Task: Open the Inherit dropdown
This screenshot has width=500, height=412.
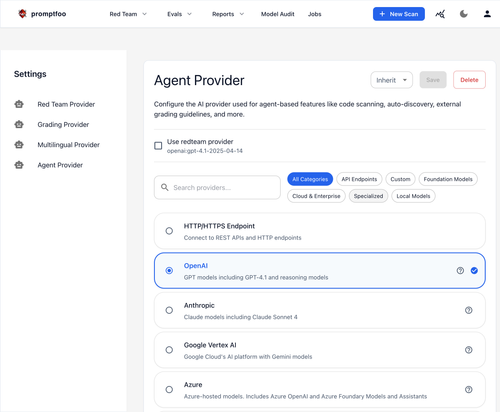Action: 391,80
